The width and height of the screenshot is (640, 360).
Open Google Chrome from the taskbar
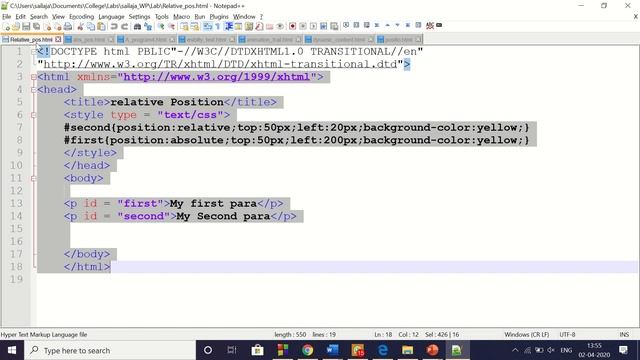click(x=307, y=350)
